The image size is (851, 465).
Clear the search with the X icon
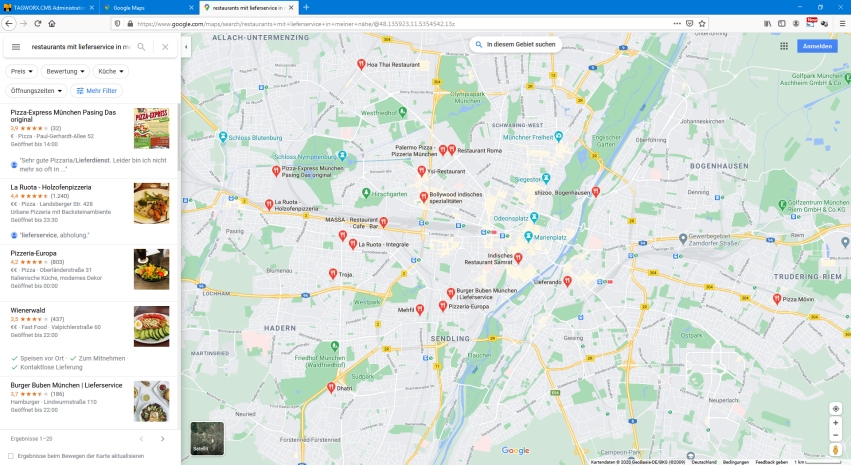click(165, 47)
